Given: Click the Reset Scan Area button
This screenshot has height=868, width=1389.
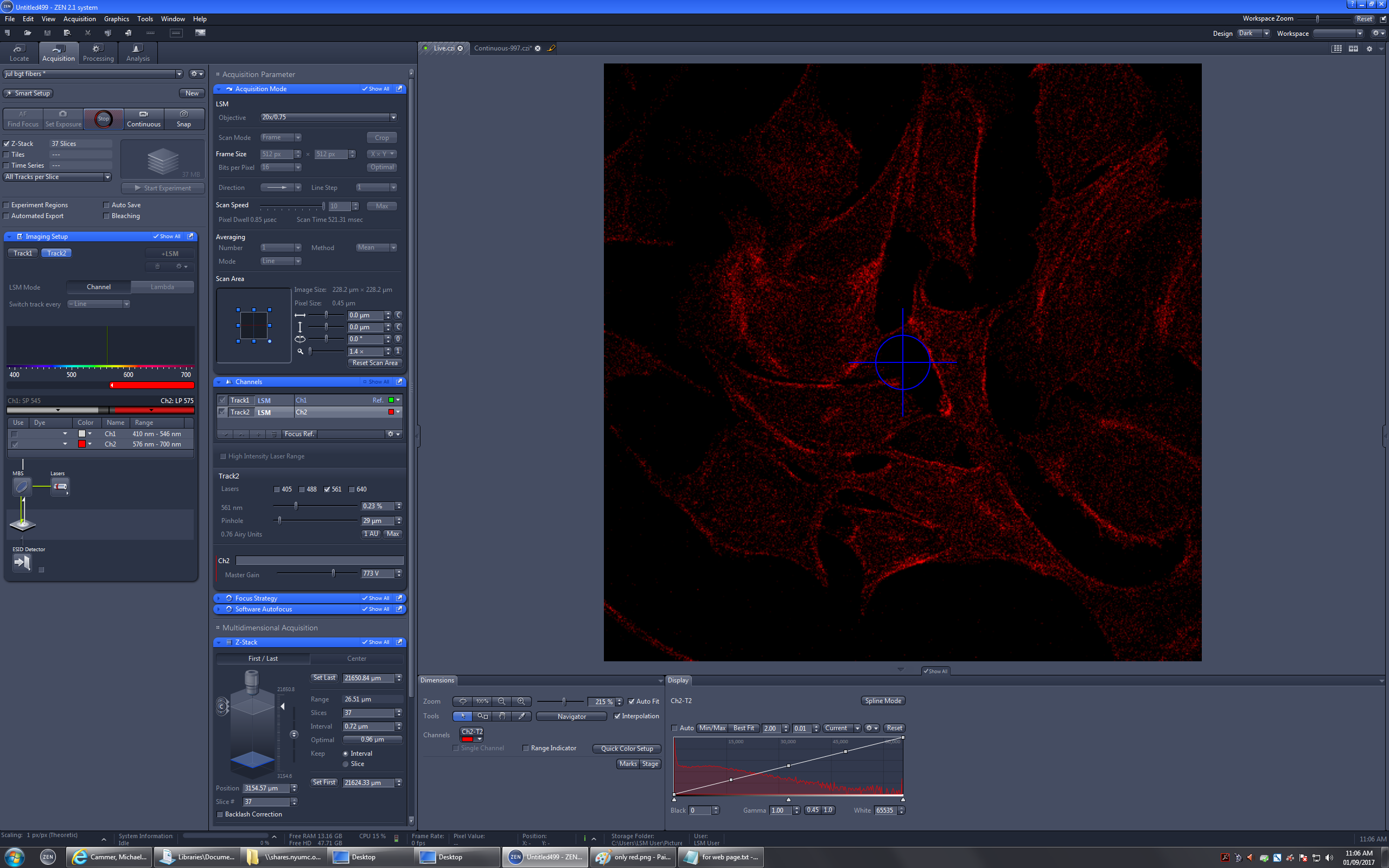Looking at the screenshot, I should click(374, 363).
